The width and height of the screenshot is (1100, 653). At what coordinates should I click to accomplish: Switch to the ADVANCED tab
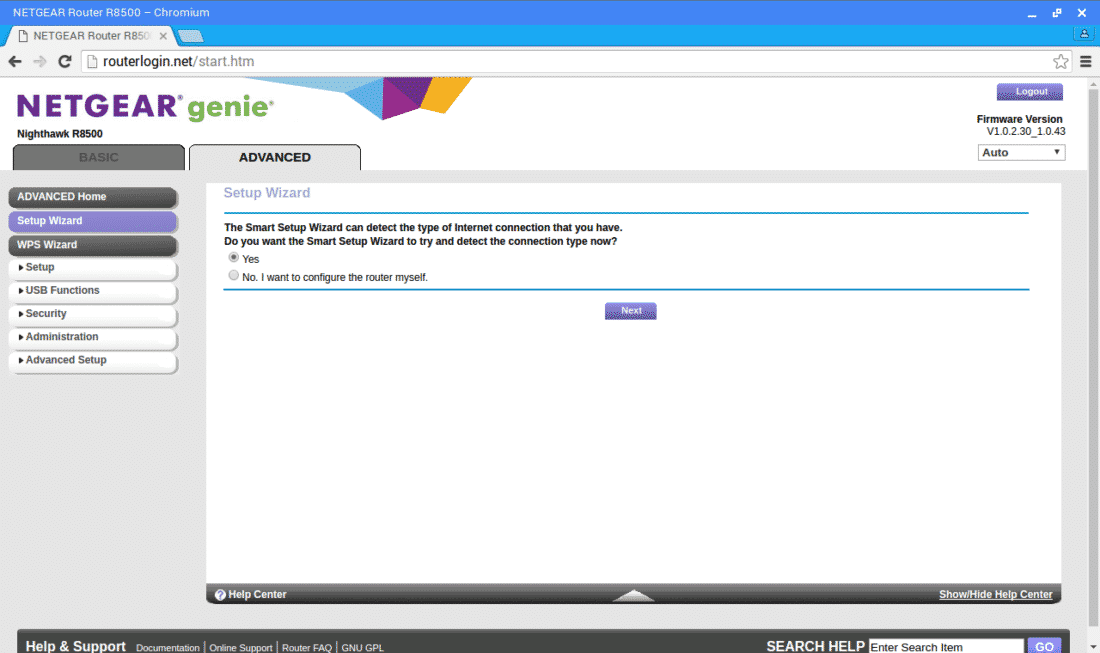click(x=275, y=157)
